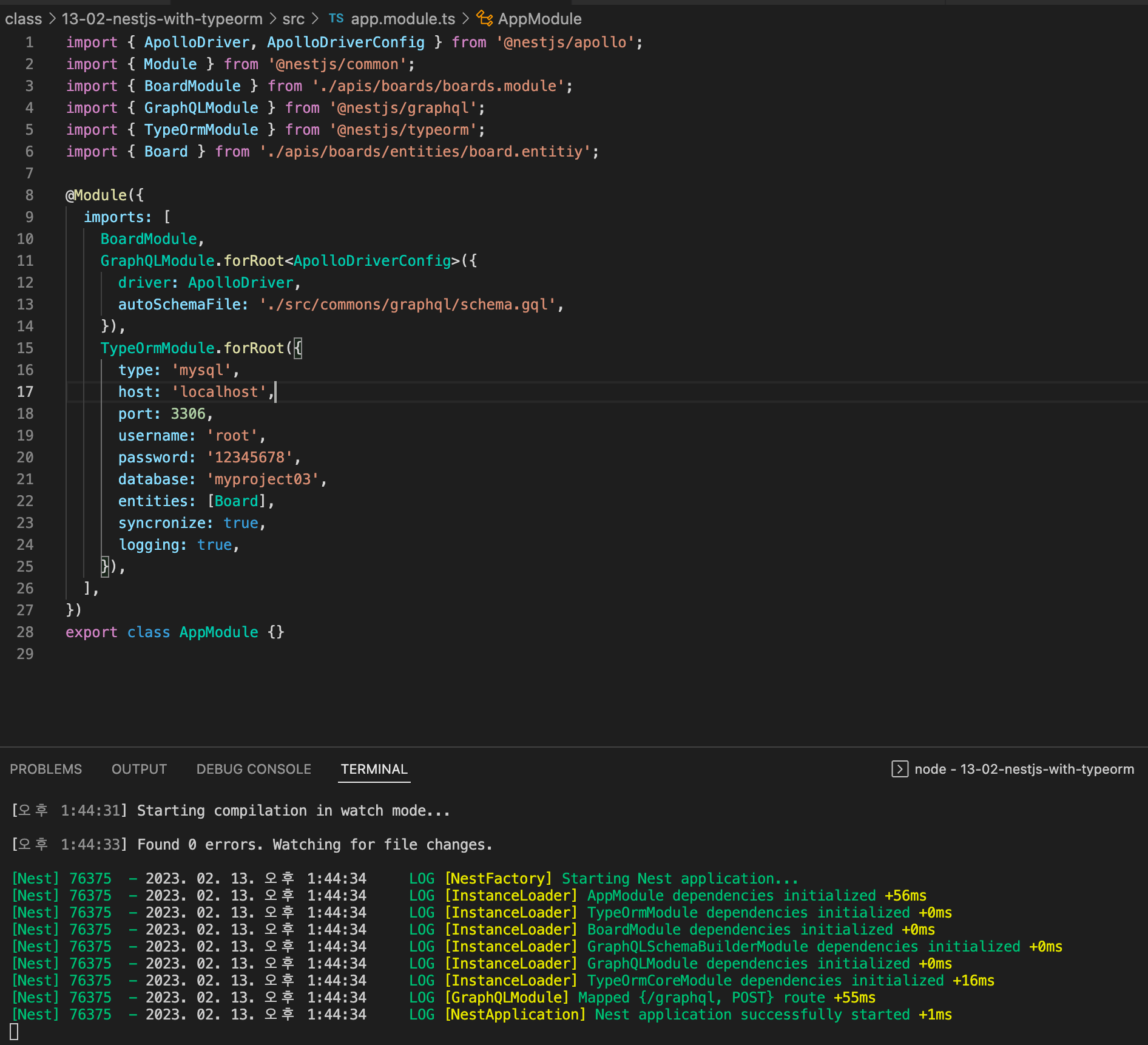Click the 'root' username value
Screen dimensions: 1148x1045
232,435
